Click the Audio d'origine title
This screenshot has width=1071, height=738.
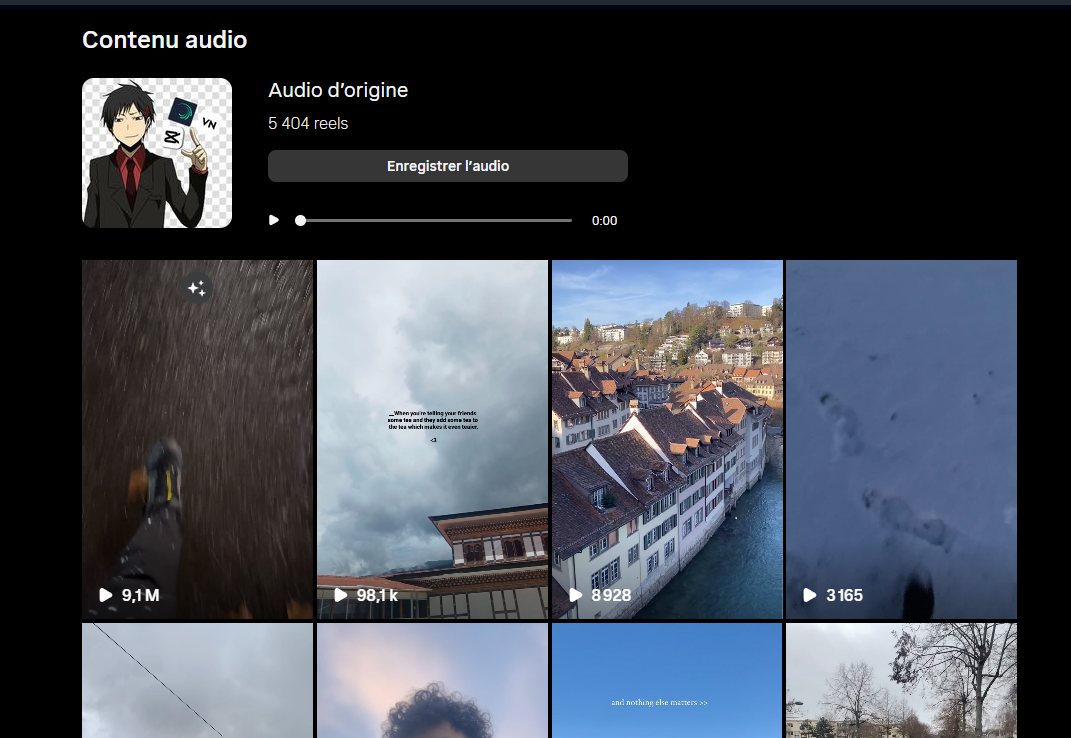338,90
